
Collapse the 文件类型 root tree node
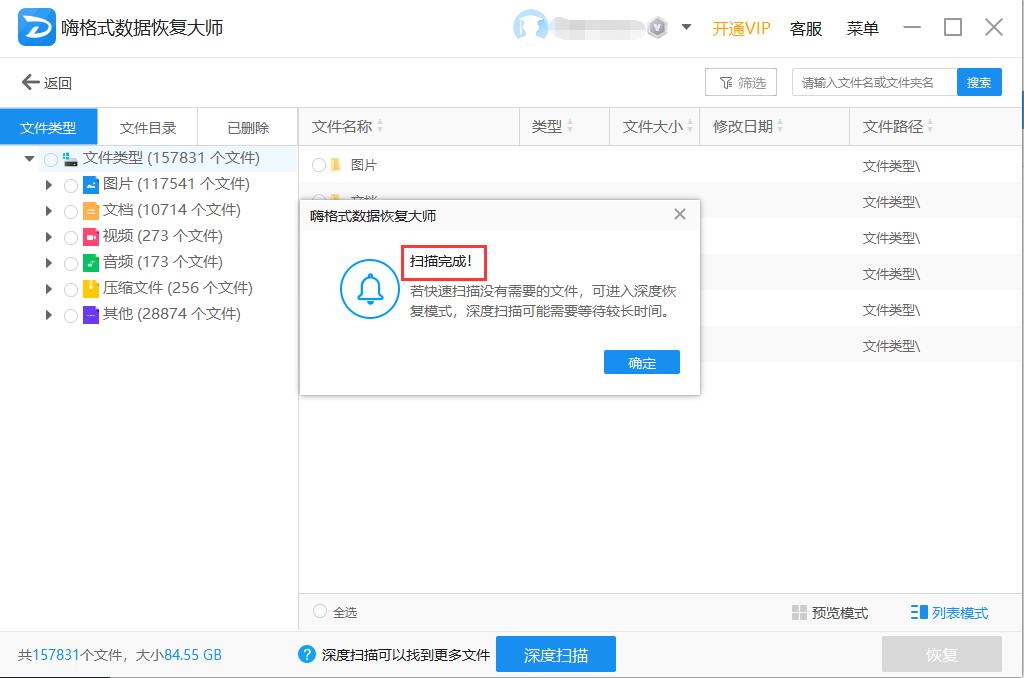tap(29, 159)
